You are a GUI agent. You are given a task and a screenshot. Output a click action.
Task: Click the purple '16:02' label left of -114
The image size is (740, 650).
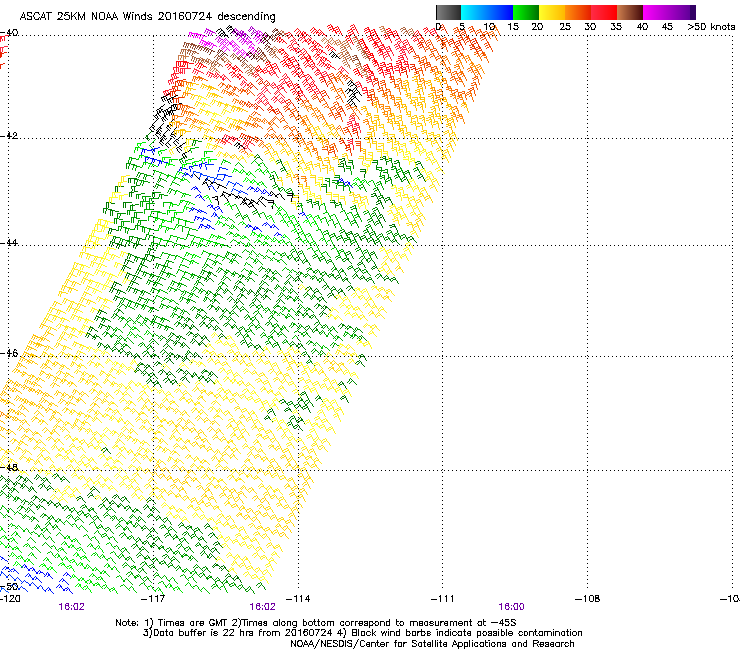[x=262, y=607]
